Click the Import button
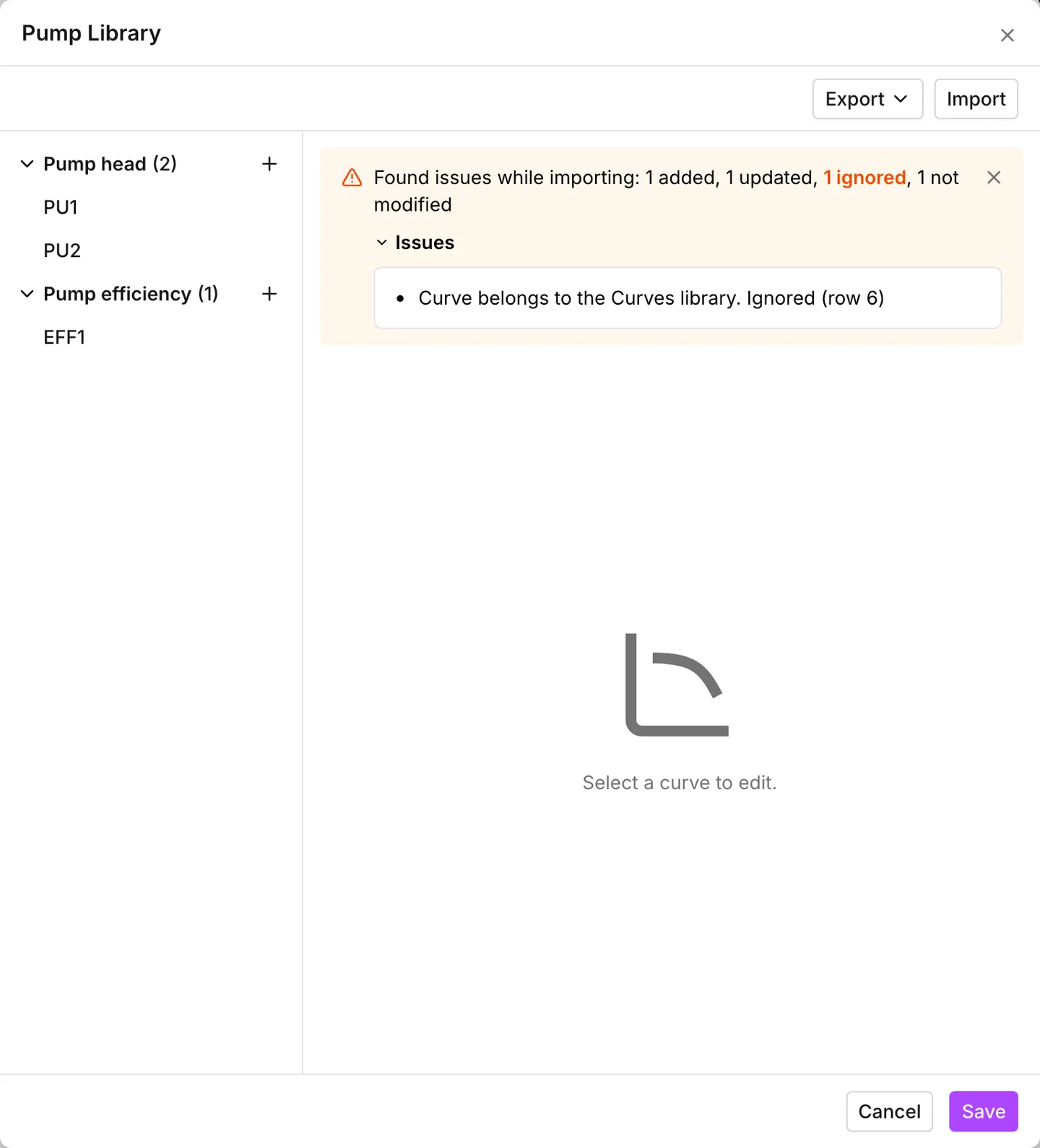The image size is (1040, 1148). click(x=976, y=99)
